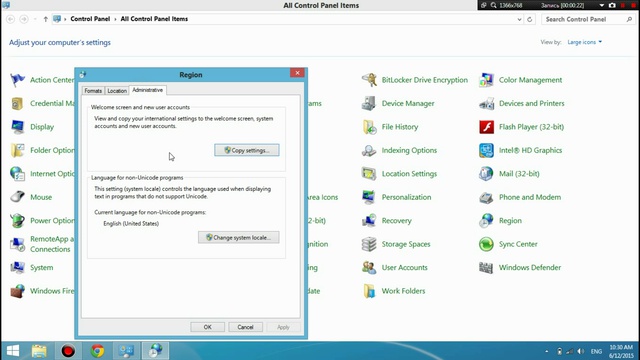Viewport: 640px width, 360px height.
Task: Open the Flash Player (32-bit) icon
Action: pyautogui.click(x=486, y=127)
